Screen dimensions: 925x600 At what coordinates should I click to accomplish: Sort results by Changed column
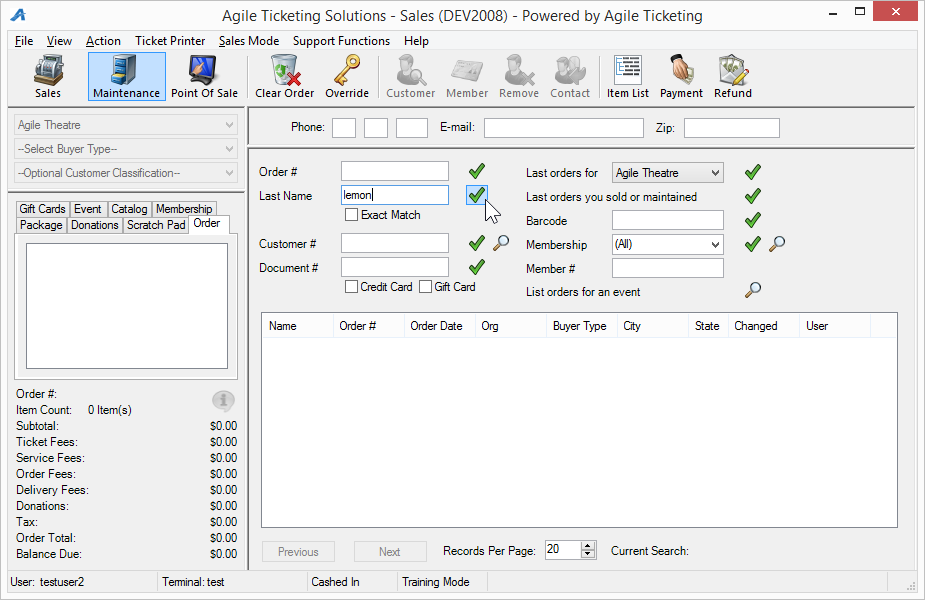[764, 326]
